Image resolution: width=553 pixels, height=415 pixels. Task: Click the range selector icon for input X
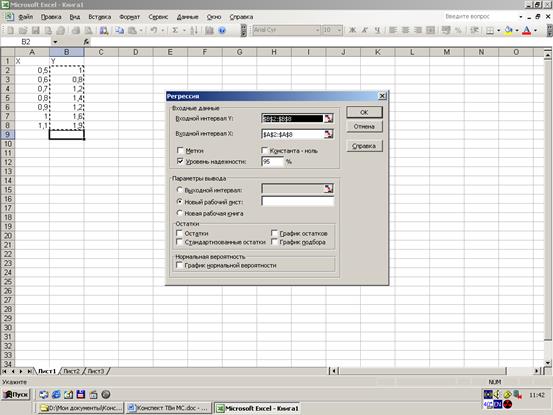click(x=328, y=134)
